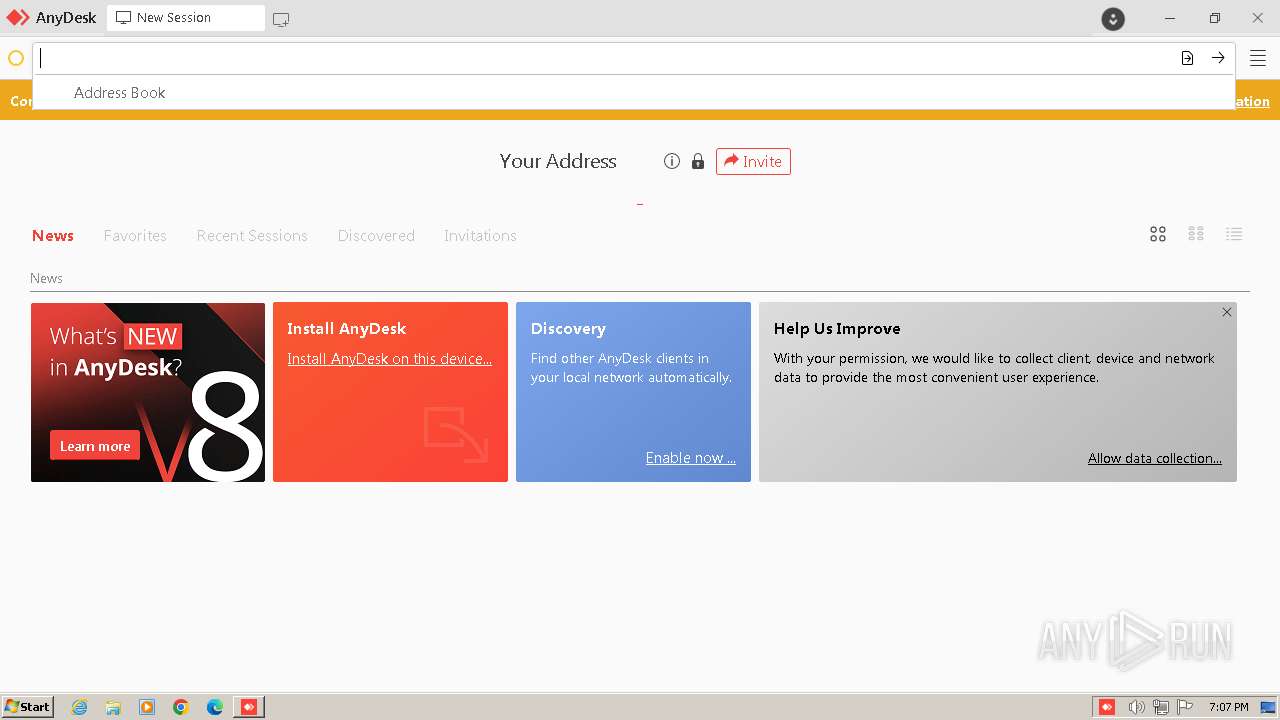Open the Recent Sessions tab
Screen dimensions: 1280x720
coord(252,235)
